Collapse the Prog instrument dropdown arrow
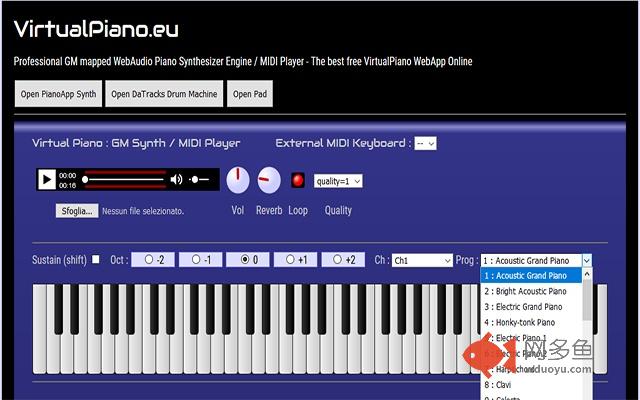Screen dimensions: 640x400 click(587, 260)
